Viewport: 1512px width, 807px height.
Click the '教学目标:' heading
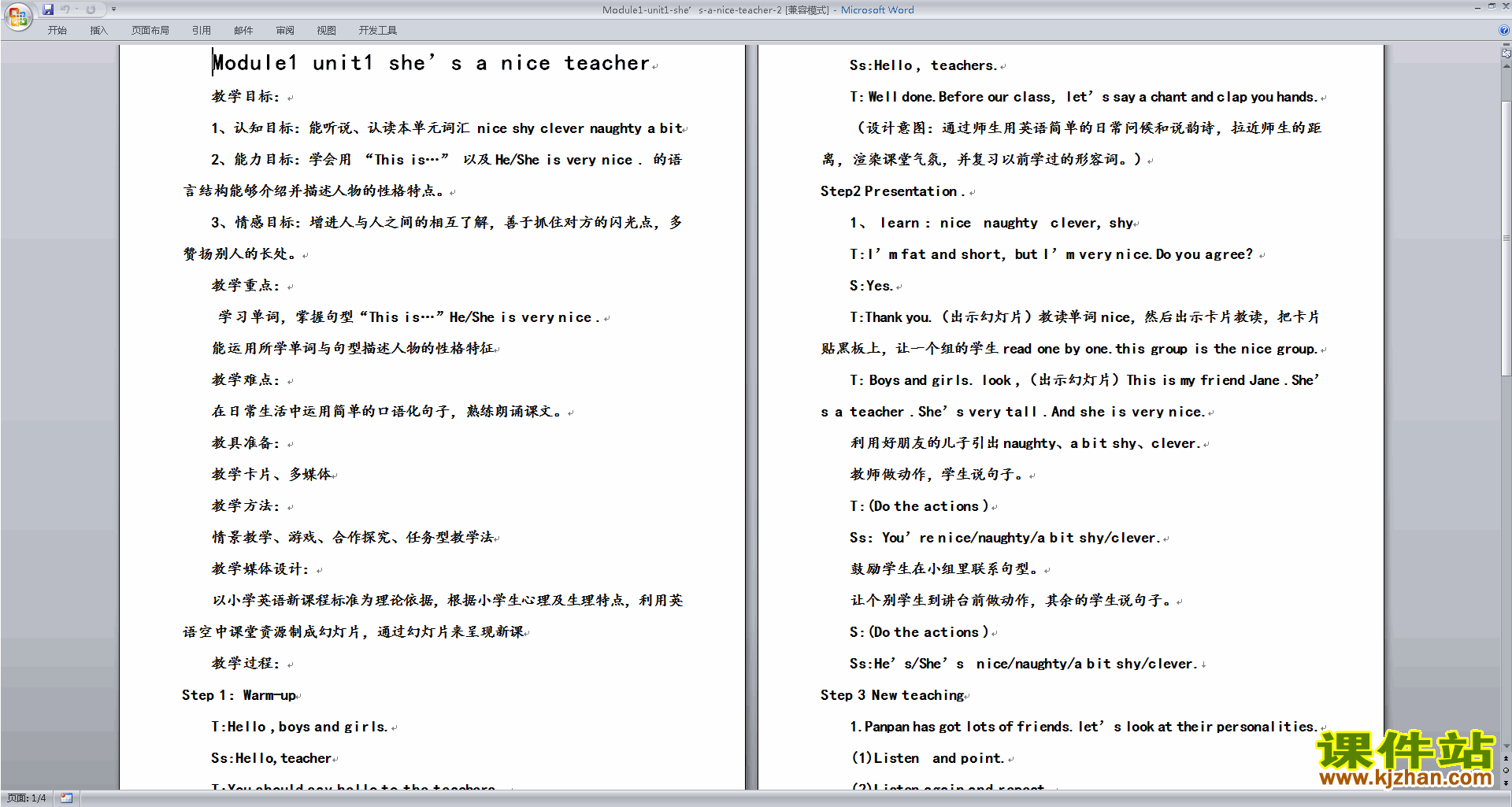246,96
